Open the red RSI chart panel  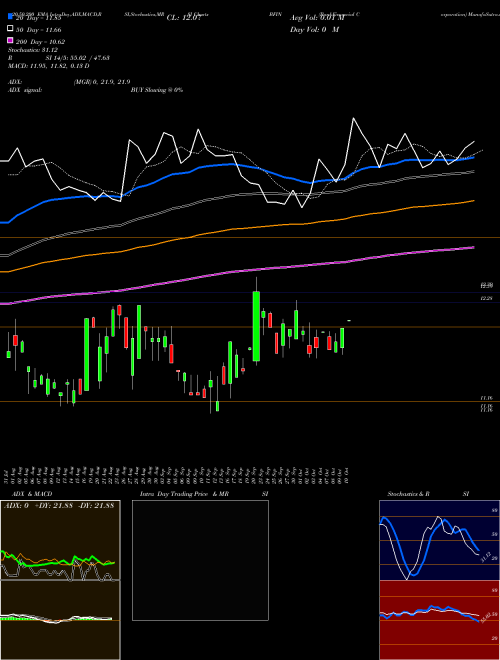tap(439, 620)
